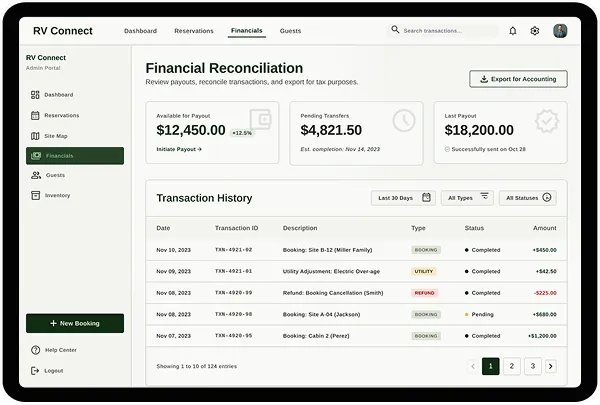Open Inventory from the sidebar
Screen dimensions: 600x405
[75, 195]
